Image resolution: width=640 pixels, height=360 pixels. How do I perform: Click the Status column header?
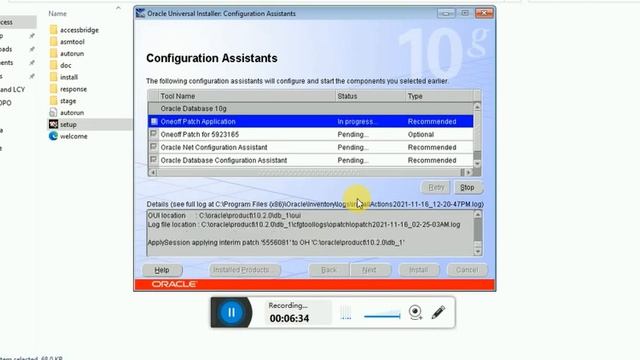(x=370, y=96)
